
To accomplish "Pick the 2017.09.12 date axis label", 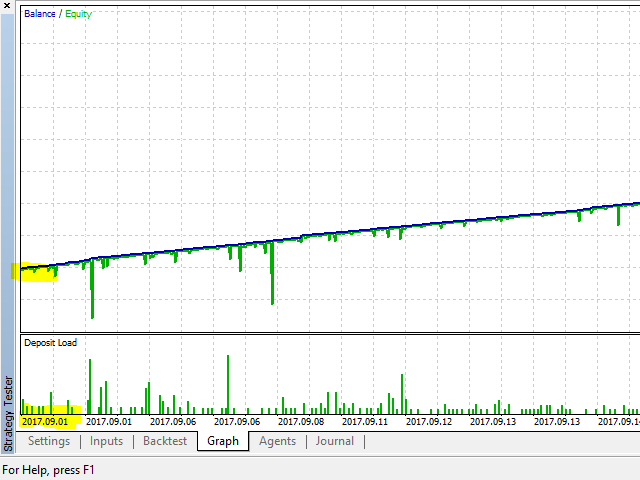I will pos(429,422).
